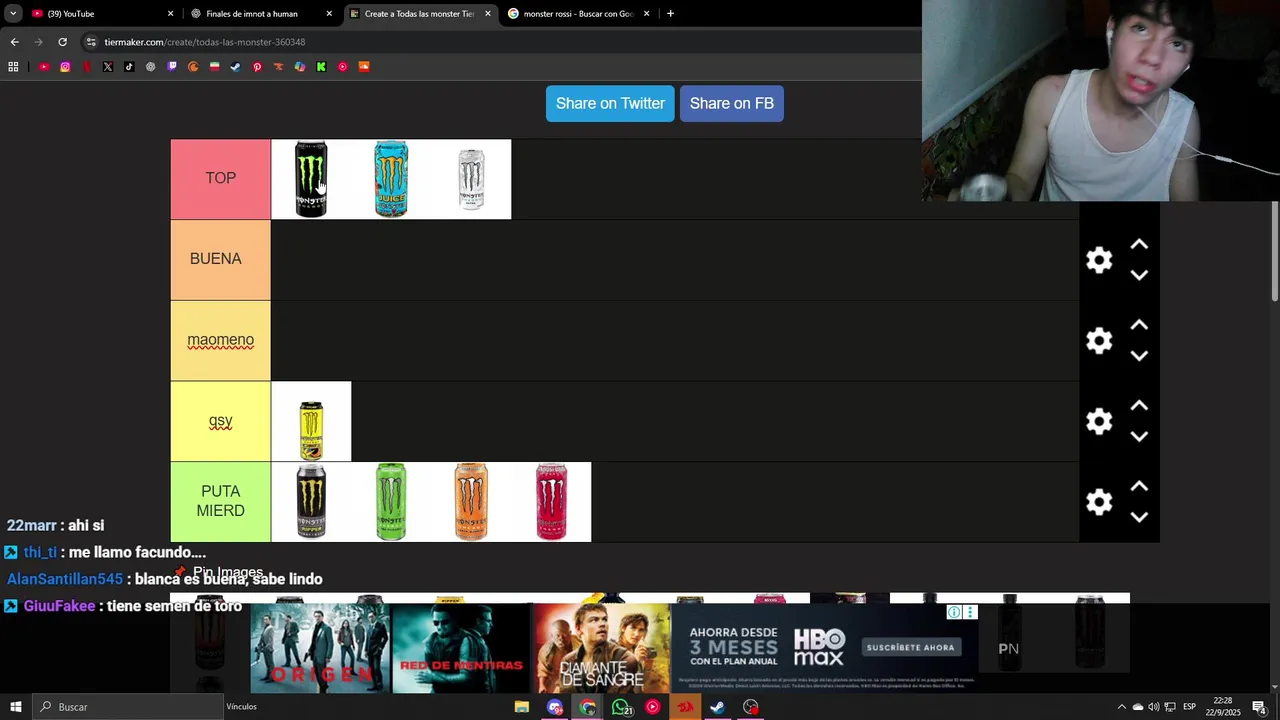1280x720 pixels.
Task: Edit the TOP tier label
Action: pos(221,178)
